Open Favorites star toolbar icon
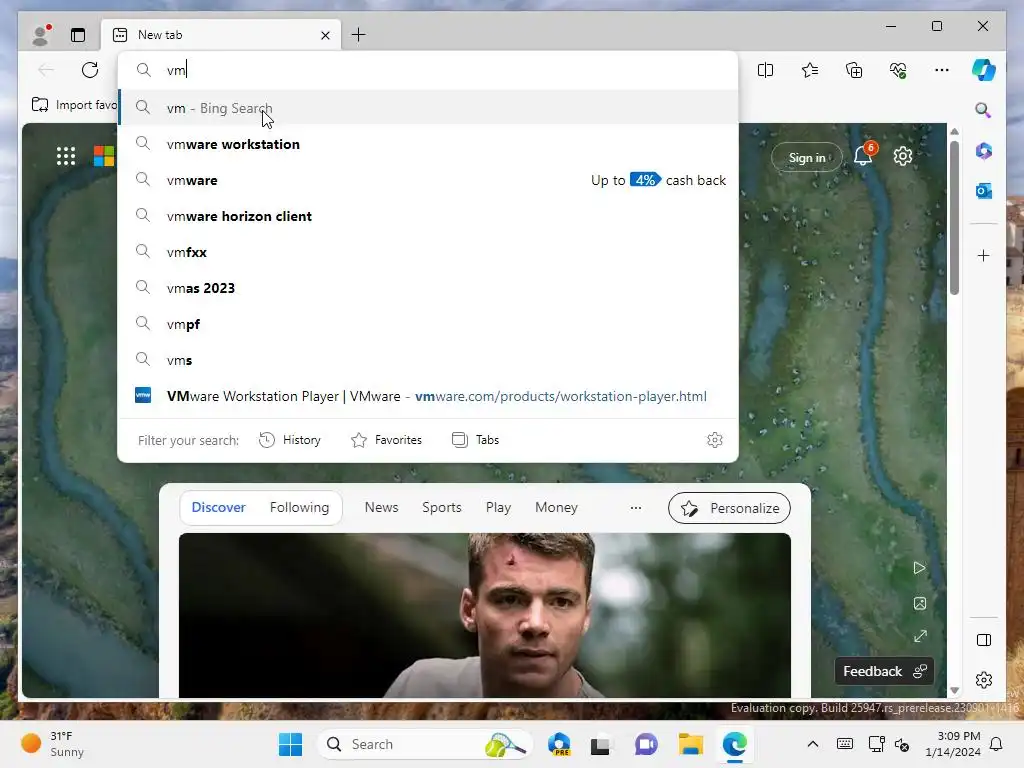Image resolution: width=1024 pixels, height=768 pixels. pos(810,70)
